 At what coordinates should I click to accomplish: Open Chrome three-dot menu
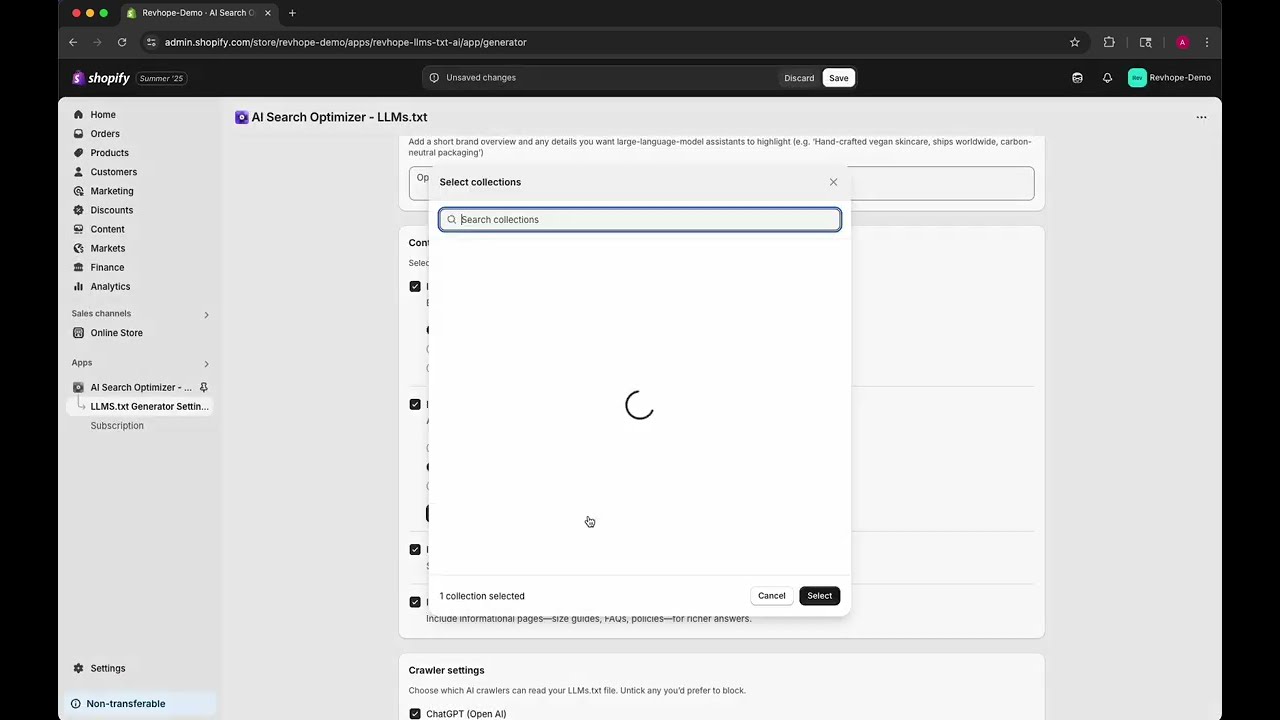tap(1207, 42)
